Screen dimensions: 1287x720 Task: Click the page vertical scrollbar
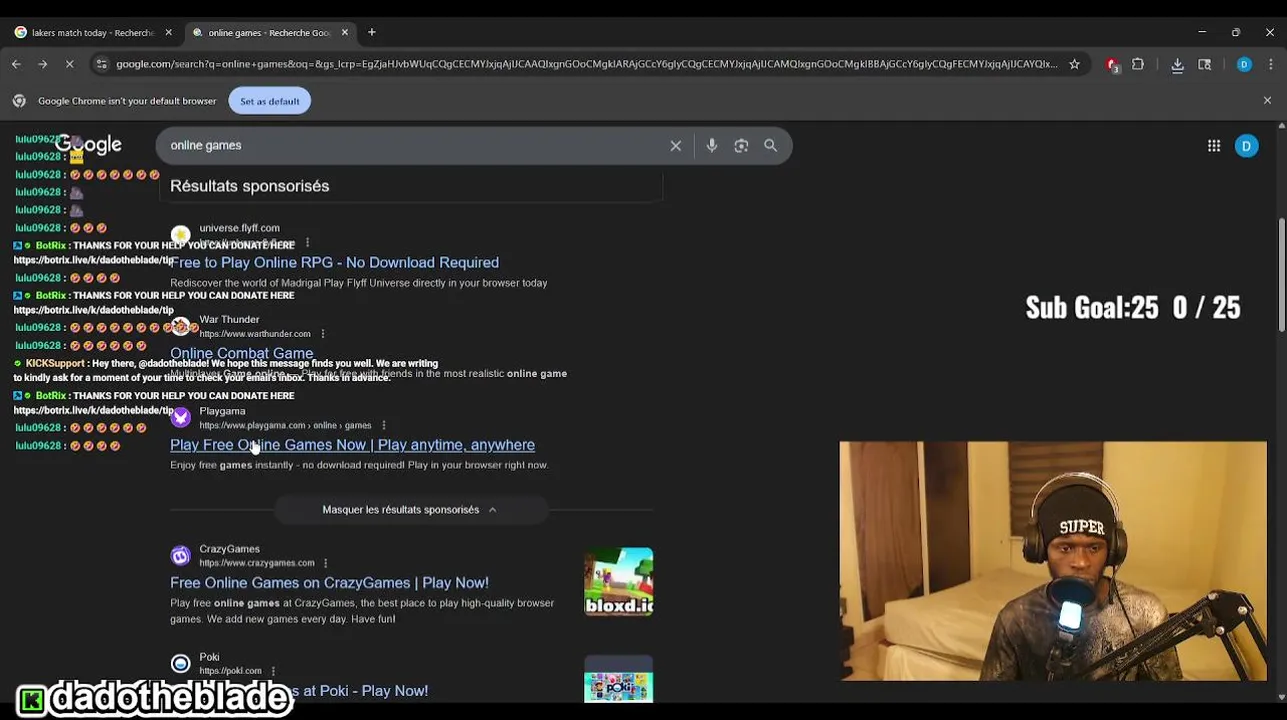point(1282,274)
